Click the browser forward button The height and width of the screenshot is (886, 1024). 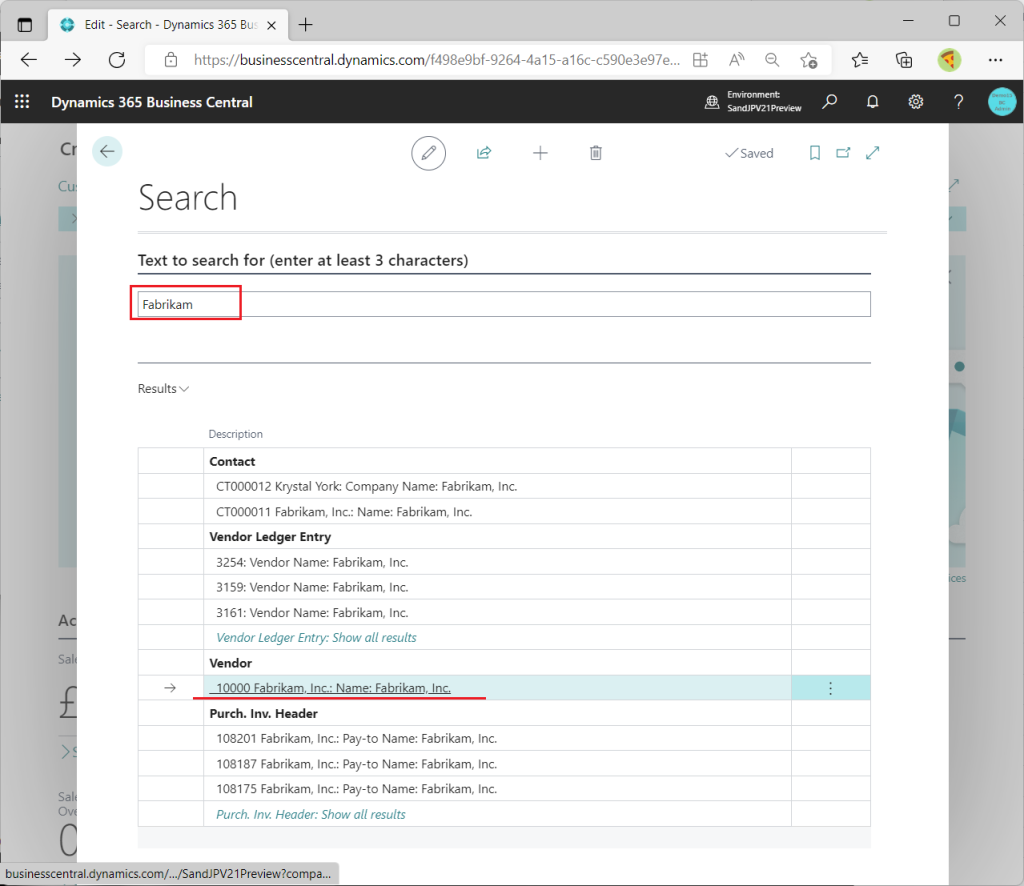coord(73,60)
